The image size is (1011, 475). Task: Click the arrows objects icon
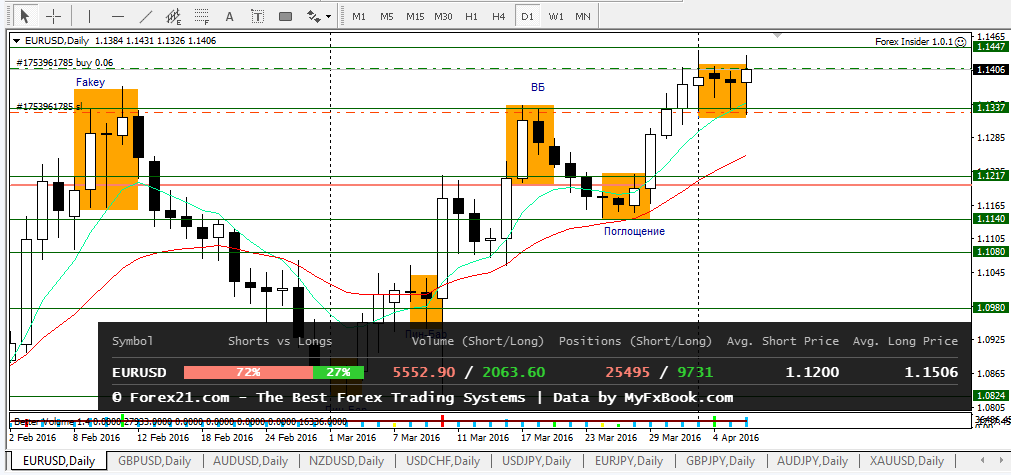(313, 15)
